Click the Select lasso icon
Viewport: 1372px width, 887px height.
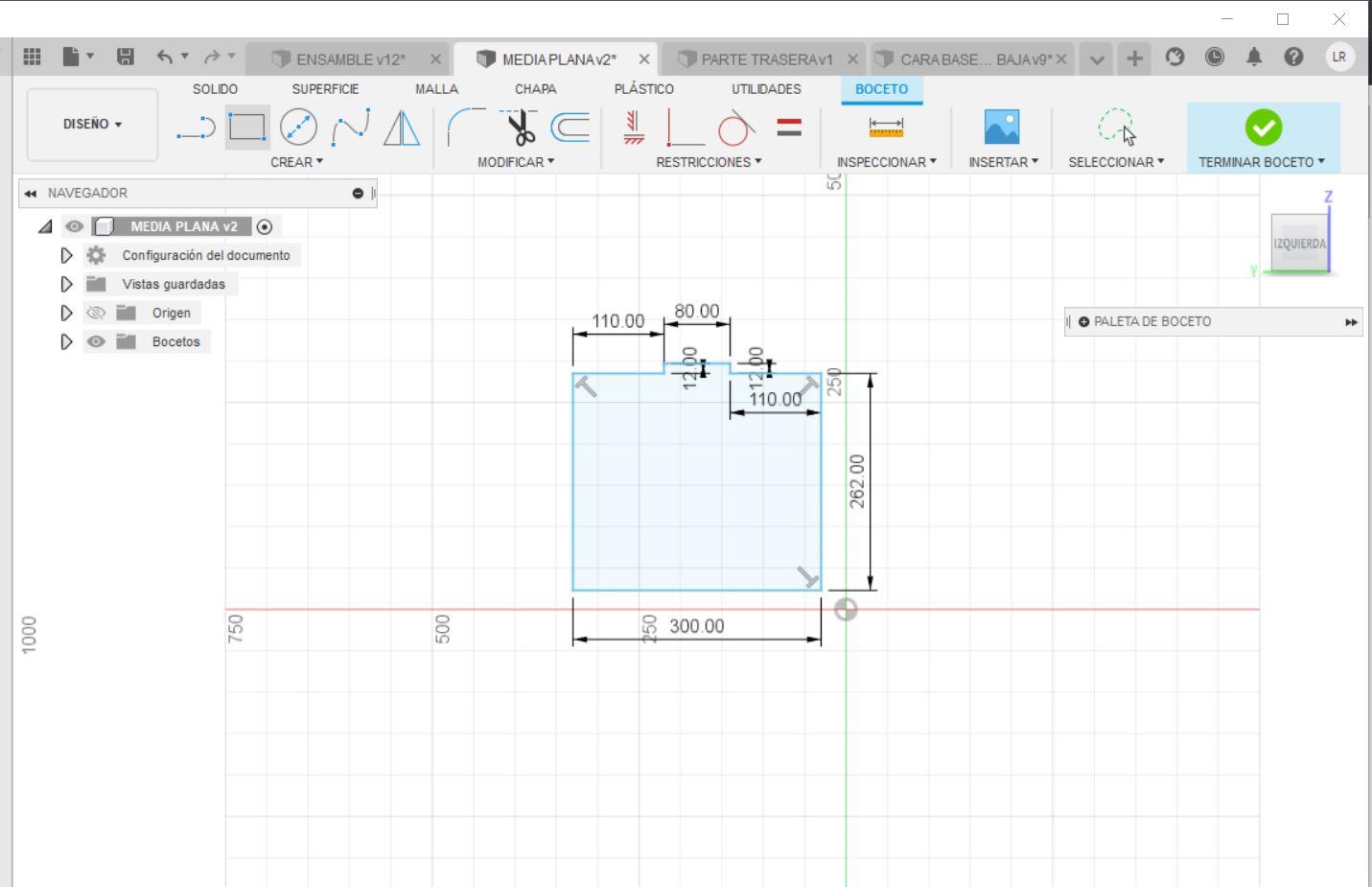[x=1116, y=128]
